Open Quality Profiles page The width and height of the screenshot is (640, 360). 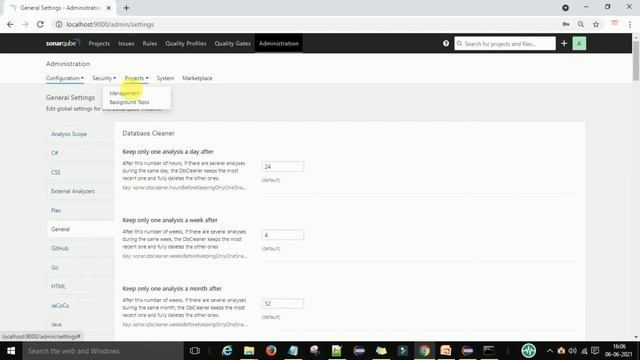(x=186, y=43)
